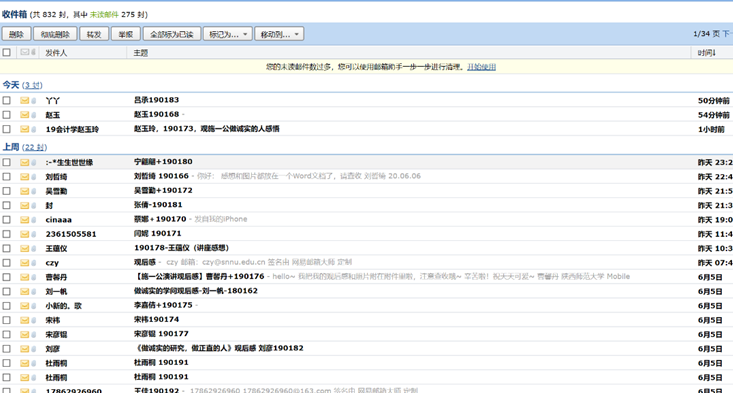The height and width of the screenshot is (393, 733).
Task: Click attachment clip icon in 刘彦 row
Action: click(x=34, y=349)
